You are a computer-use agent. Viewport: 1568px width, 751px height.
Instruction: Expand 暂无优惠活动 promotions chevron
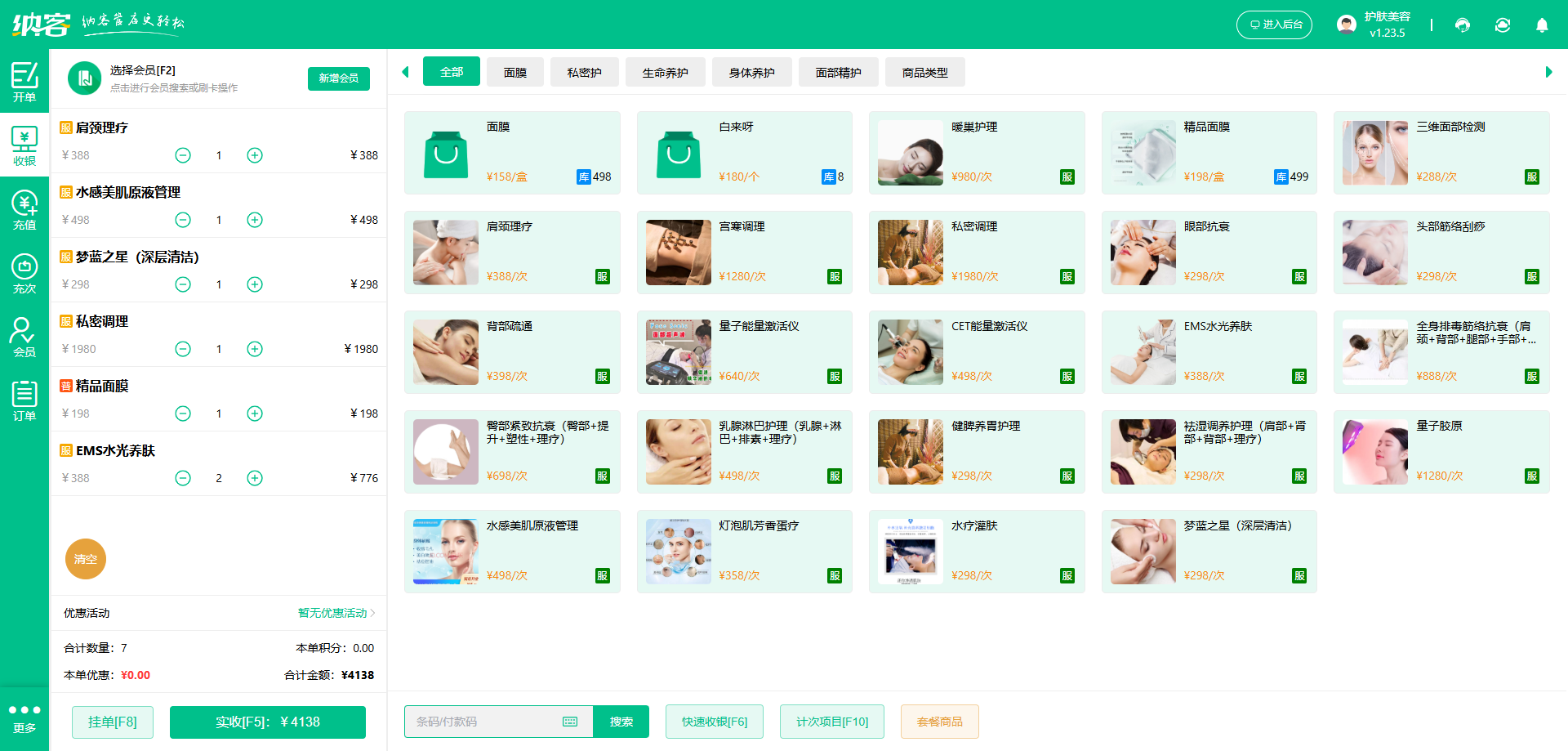click(x=372, y=613)
